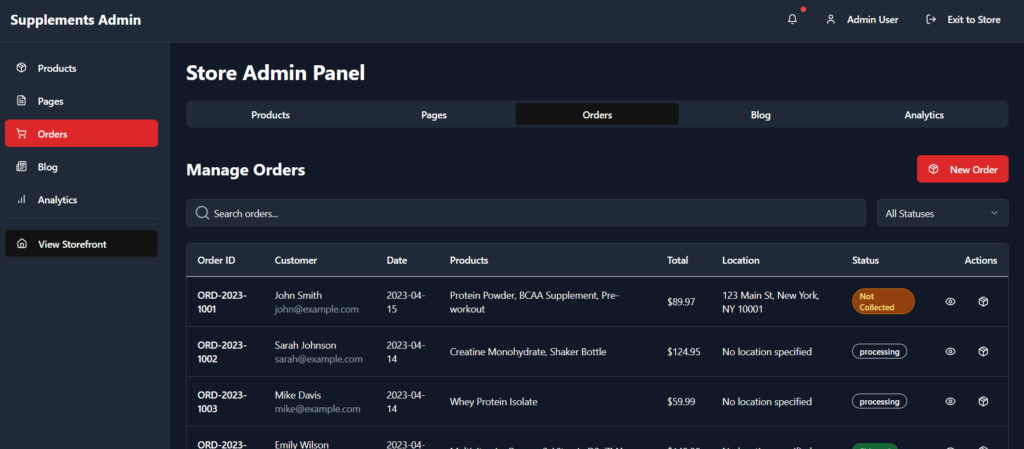The image size is (1024, 449).
Task: Click the New Order button
Action: [963, 169]
